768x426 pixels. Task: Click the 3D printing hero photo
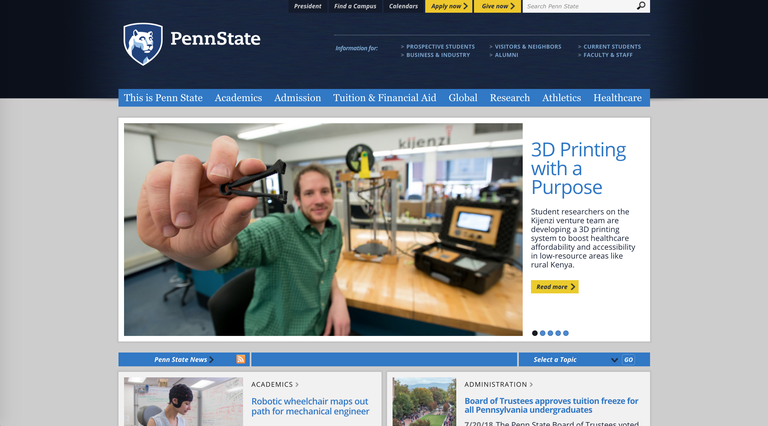coord(323,229)
